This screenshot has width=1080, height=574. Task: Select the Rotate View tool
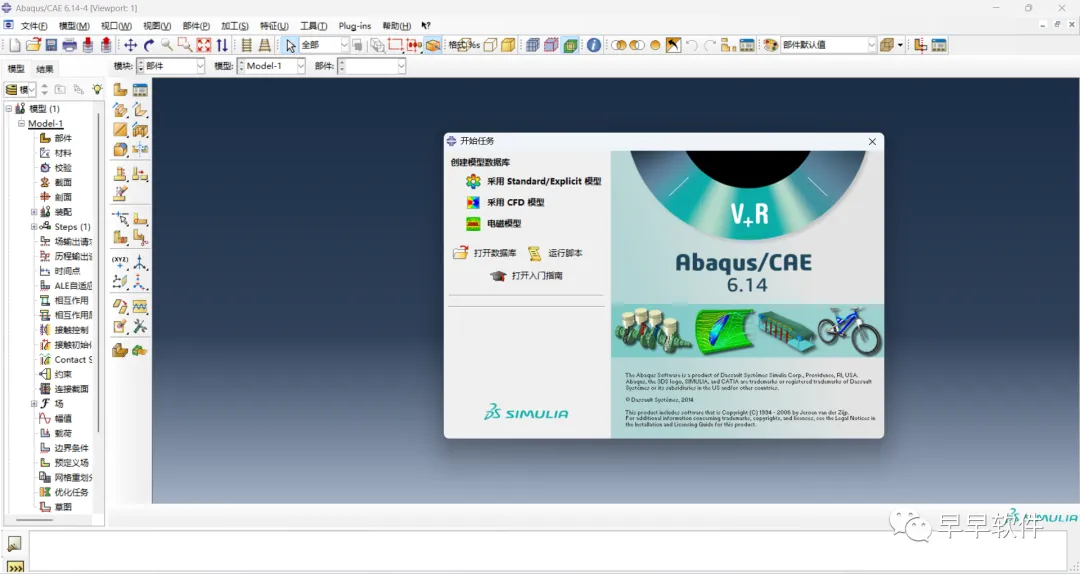149,45
